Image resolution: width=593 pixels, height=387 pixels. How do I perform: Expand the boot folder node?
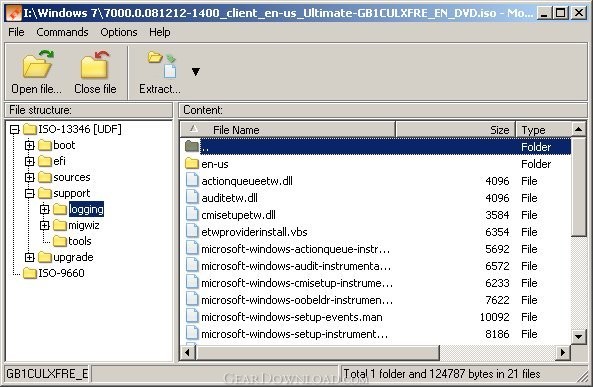tap(29, 145)
